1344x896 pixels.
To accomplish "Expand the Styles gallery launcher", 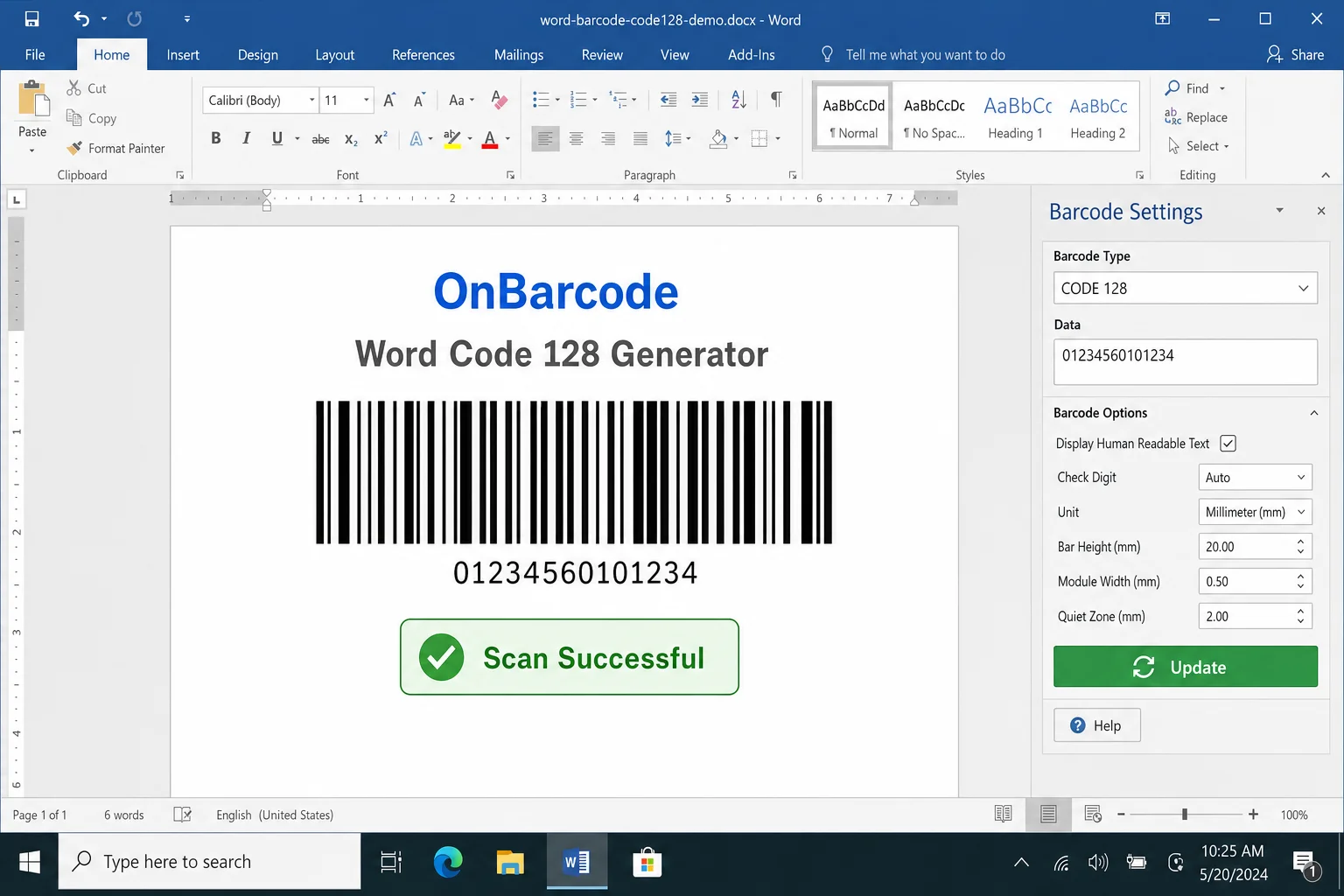I will 1139,175.
